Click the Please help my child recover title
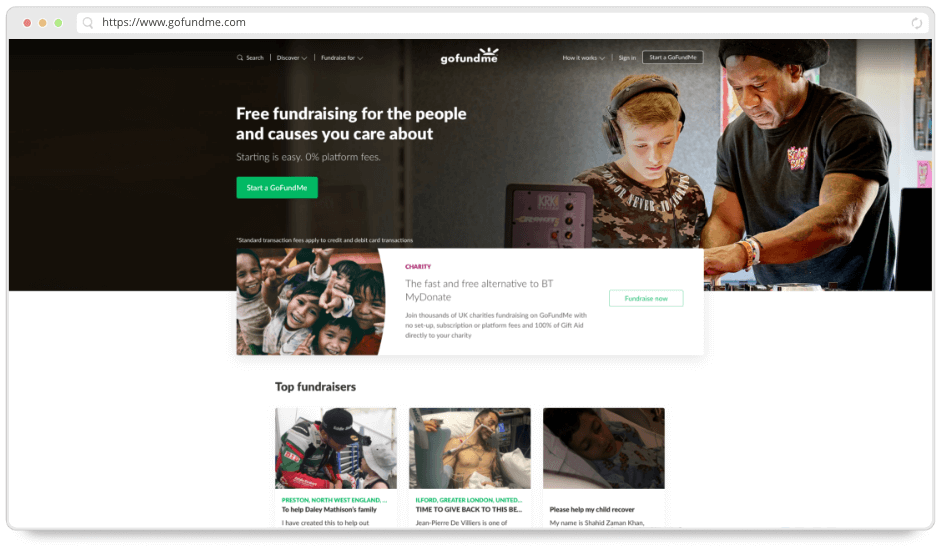This screenshot has width=942, height=555. coord(592,510)
